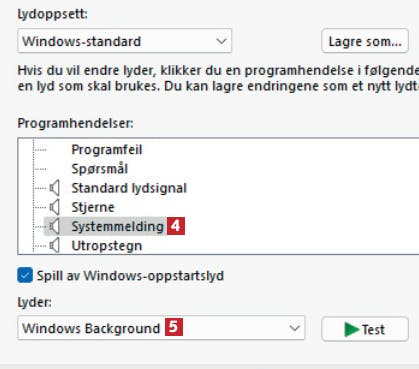Click the speaker icon next to Utropstegn
The height and width of the screenshot is (369, 419).
click(55, 246)
